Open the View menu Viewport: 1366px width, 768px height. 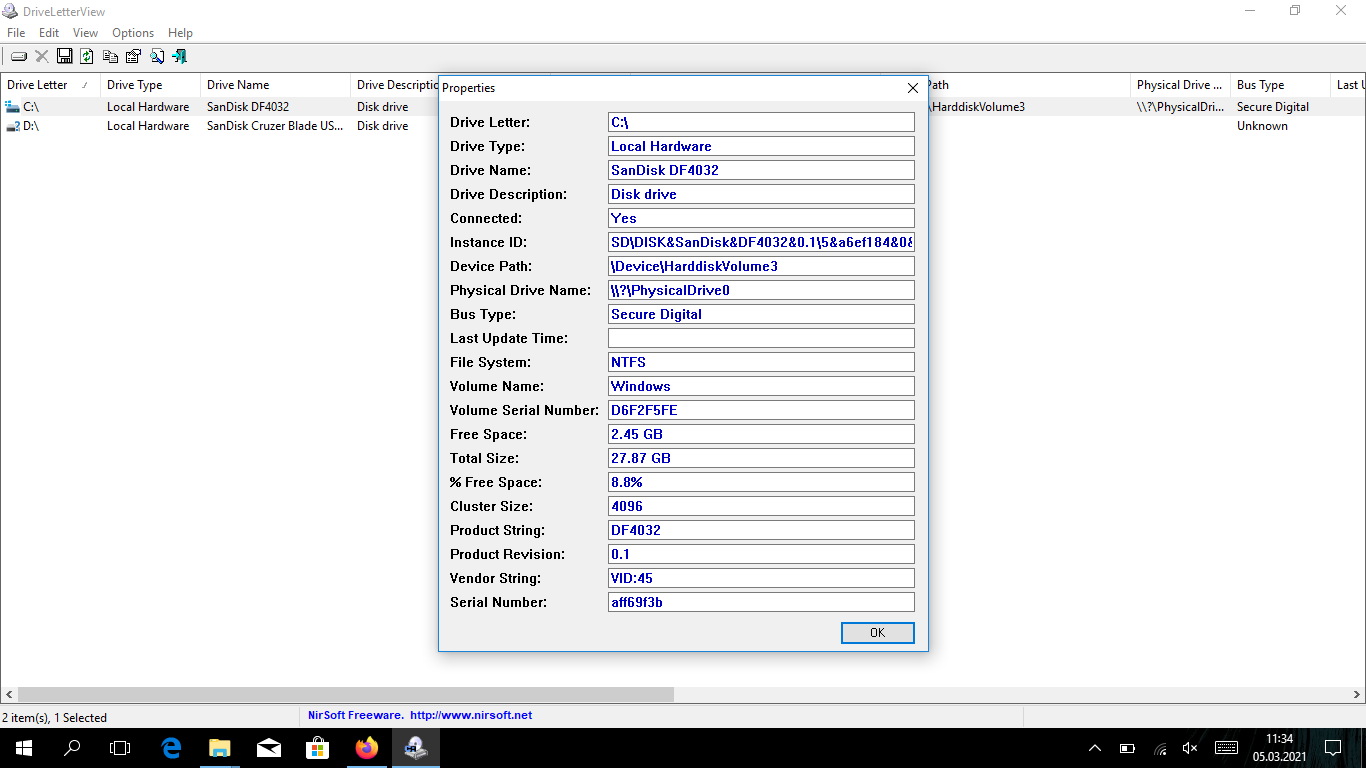[85, 33]
